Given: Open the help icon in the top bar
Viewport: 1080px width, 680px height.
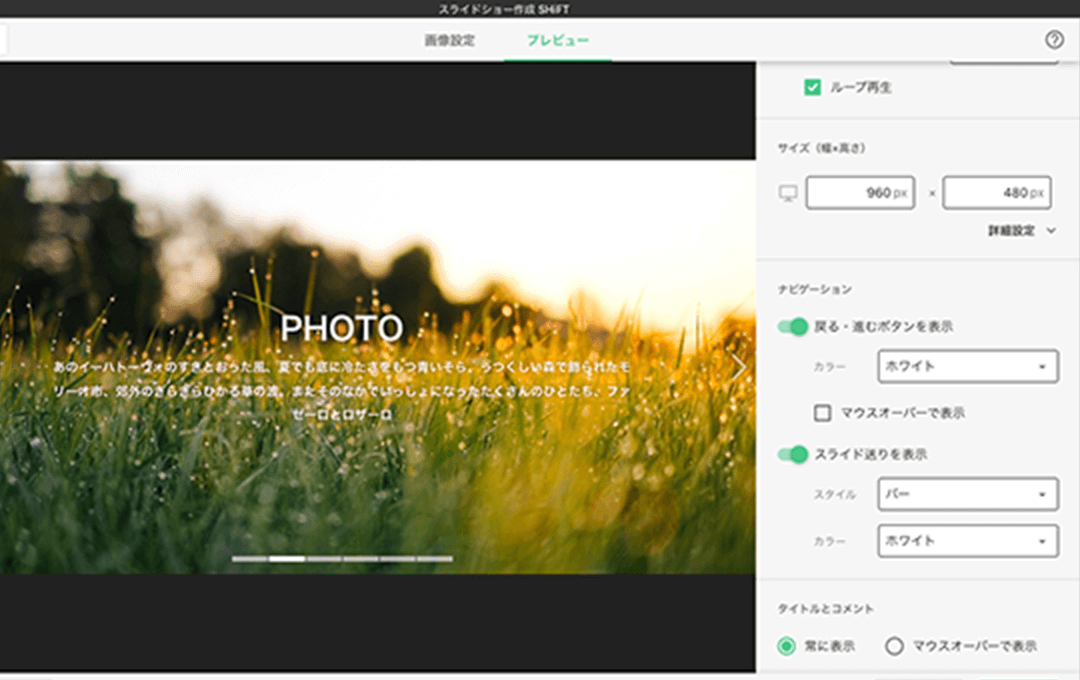Looking at the screenshot, I should point(1054,40).
